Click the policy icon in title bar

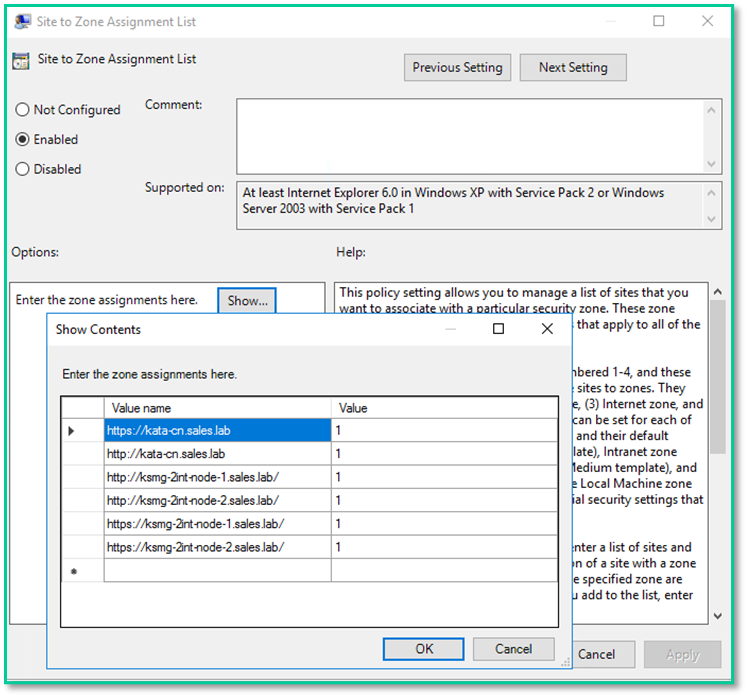pyautogui.click(x=23, y=21)
